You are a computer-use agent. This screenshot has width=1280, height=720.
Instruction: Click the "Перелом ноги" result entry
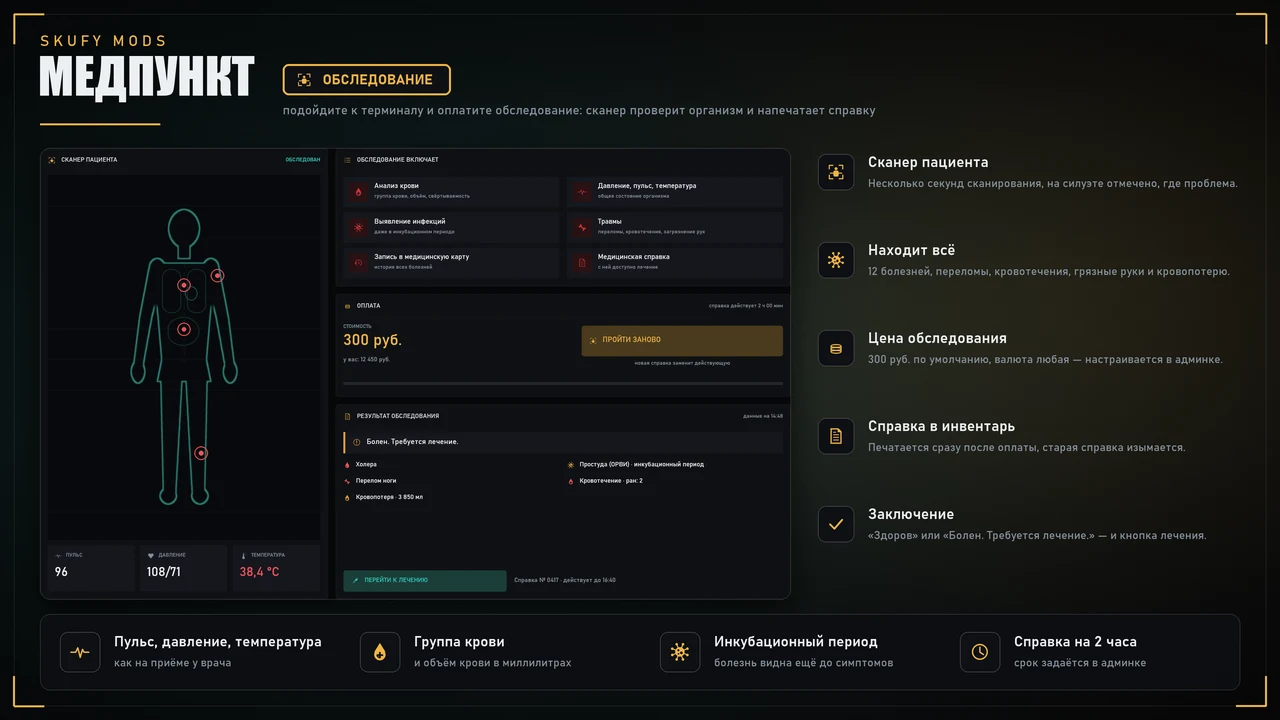click(x=370, y=481)
